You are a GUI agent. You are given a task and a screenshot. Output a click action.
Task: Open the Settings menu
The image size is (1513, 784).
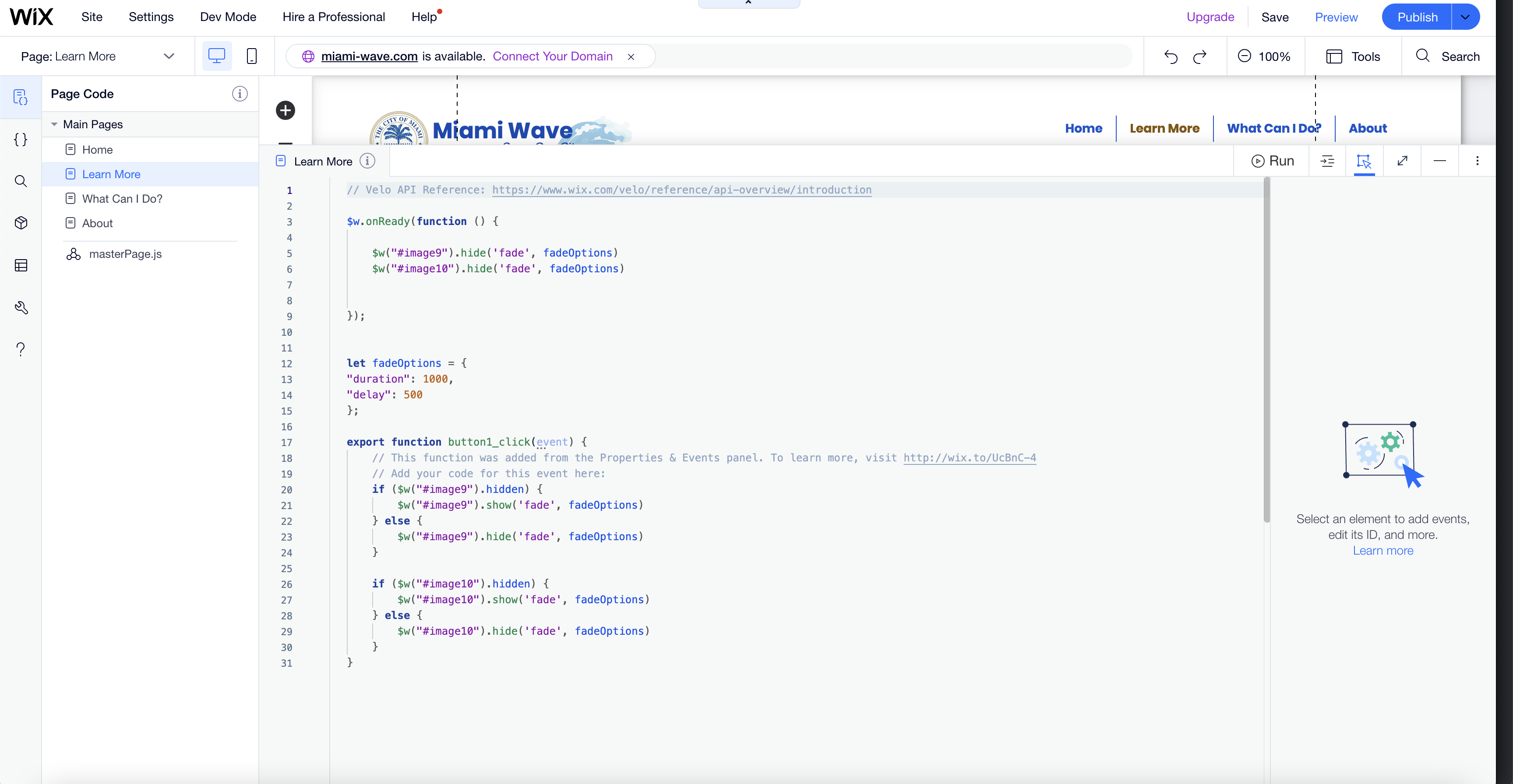[x=151, y=17]
